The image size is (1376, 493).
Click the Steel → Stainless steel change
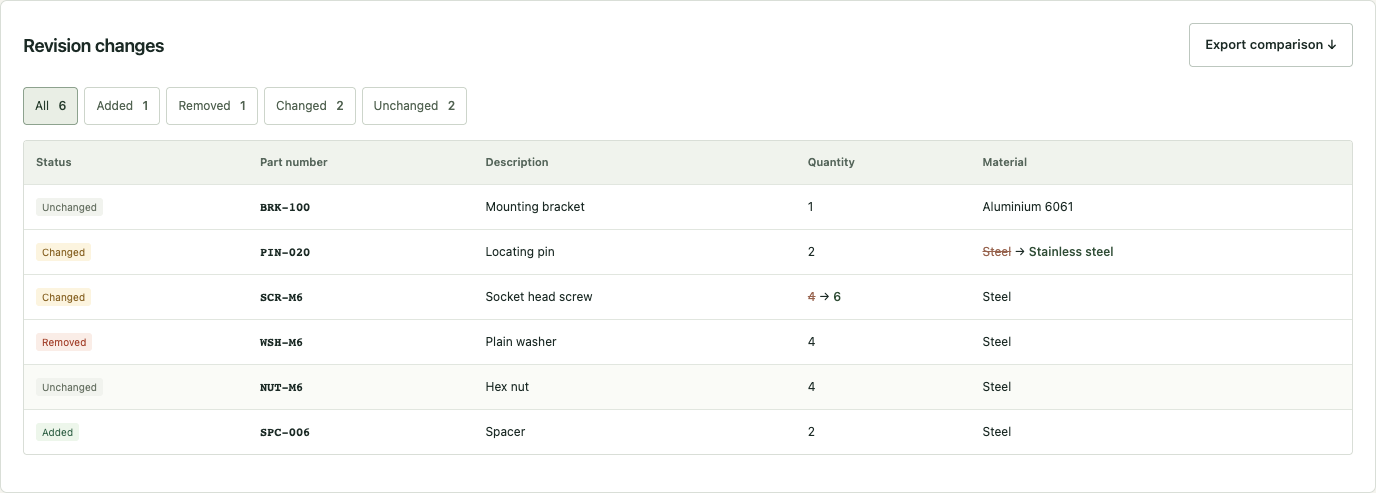(1048, 252)
